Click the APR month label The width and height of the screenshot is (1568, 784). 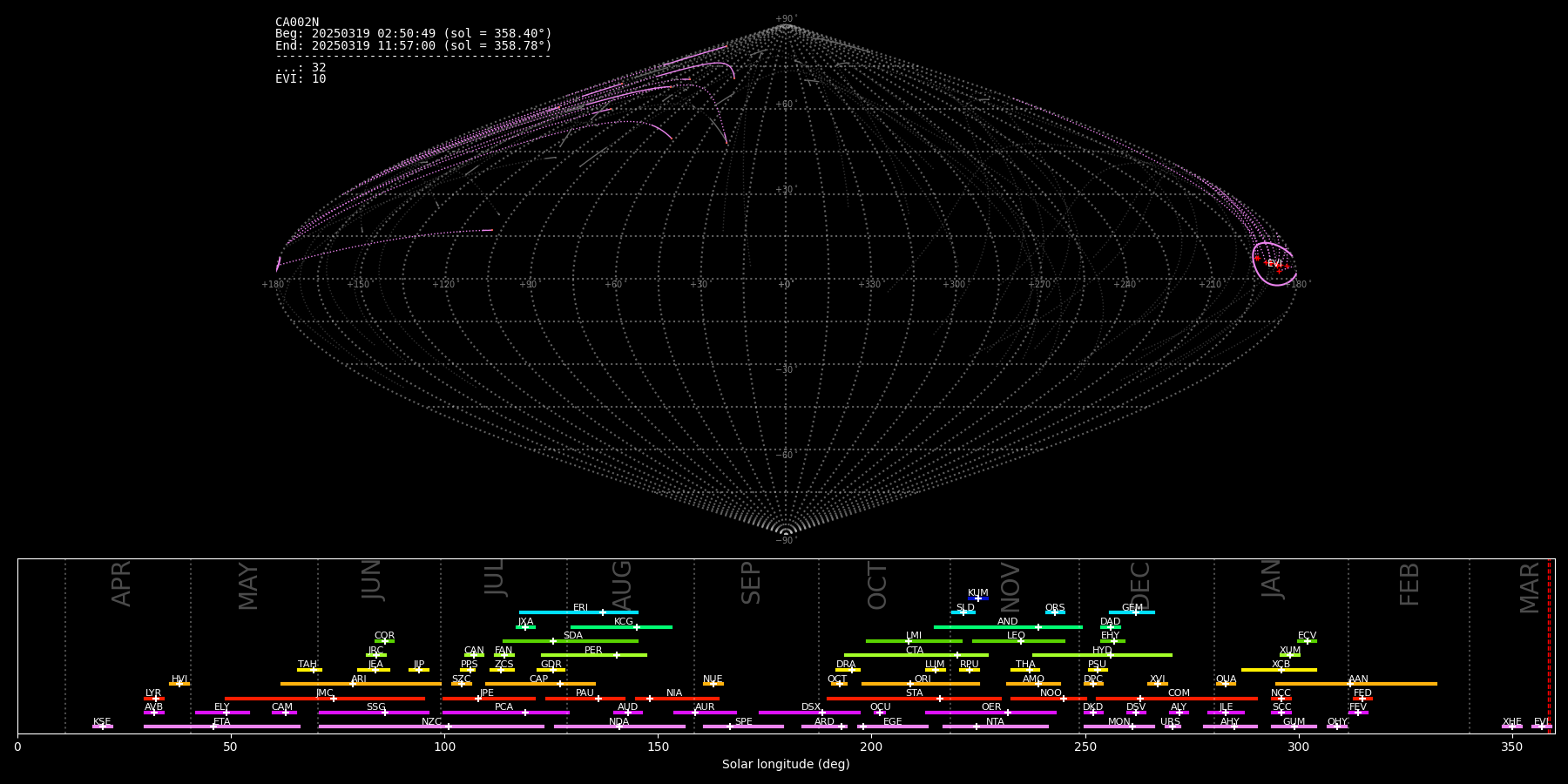[x=121, y=584]
